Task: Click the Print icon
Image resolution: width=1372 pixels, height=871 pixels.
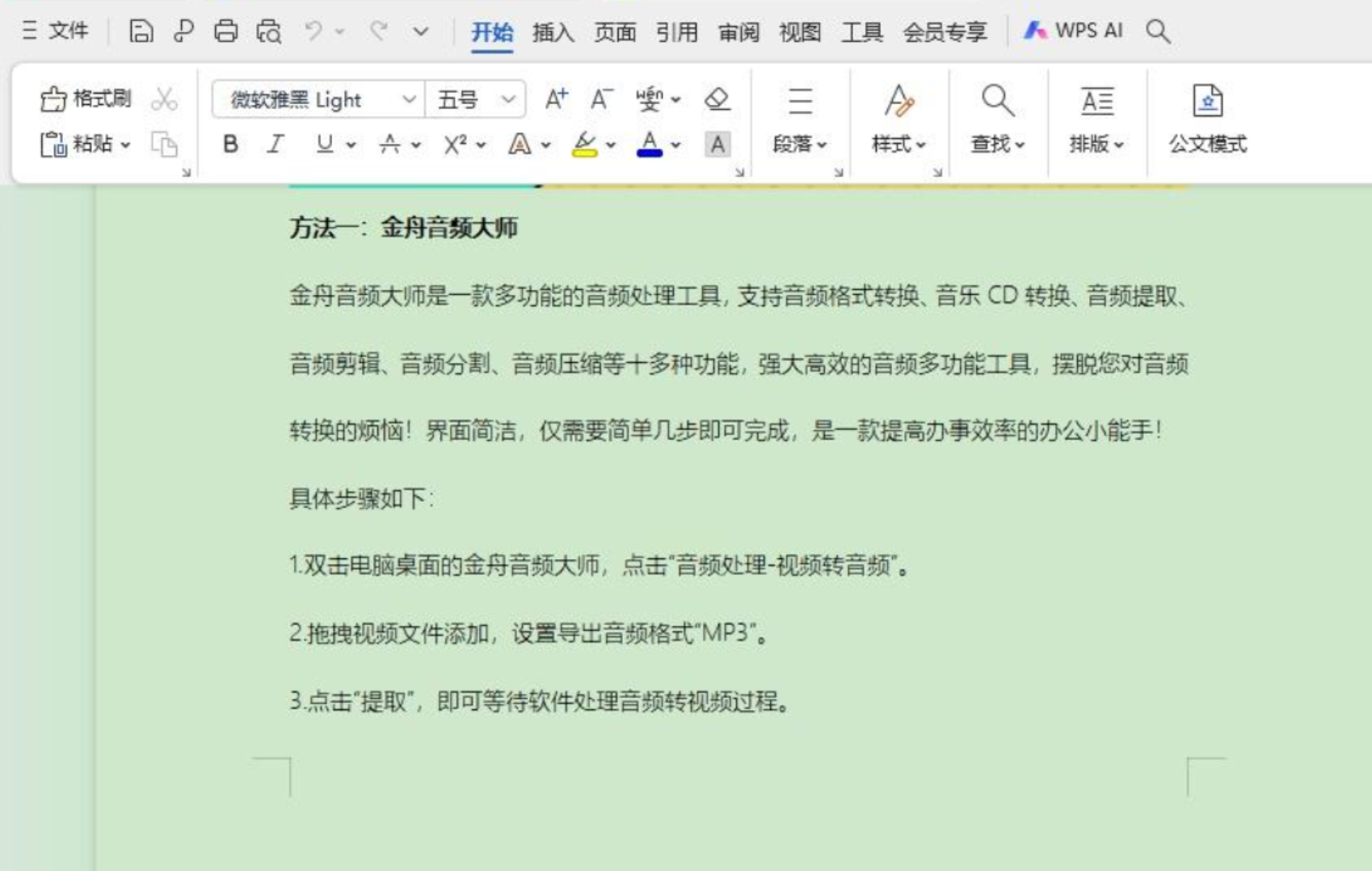Action: point(225,32)
